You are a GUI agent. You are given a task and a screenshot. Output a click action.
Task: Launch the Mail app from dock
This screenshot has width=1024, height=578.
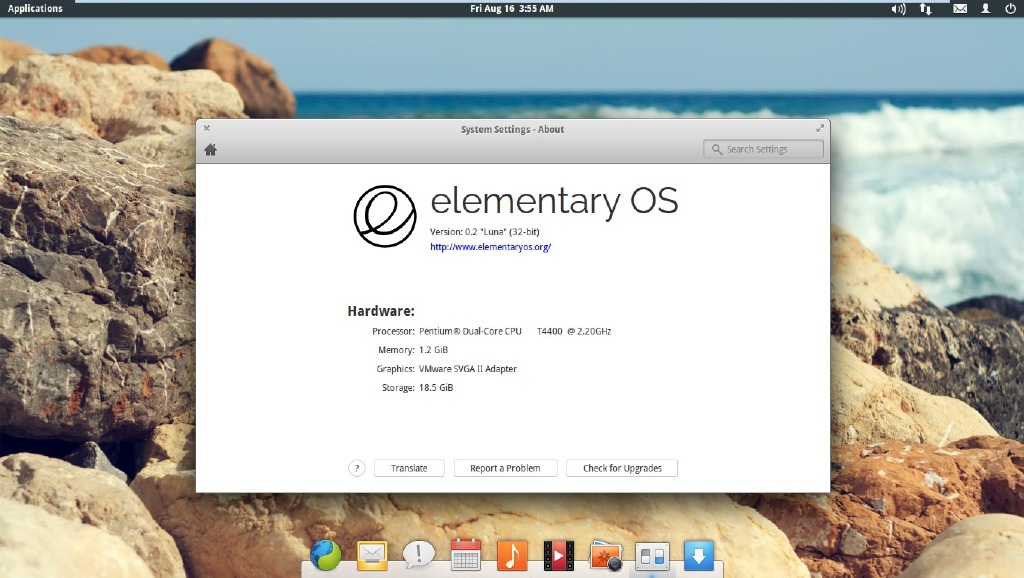[372, 556]
